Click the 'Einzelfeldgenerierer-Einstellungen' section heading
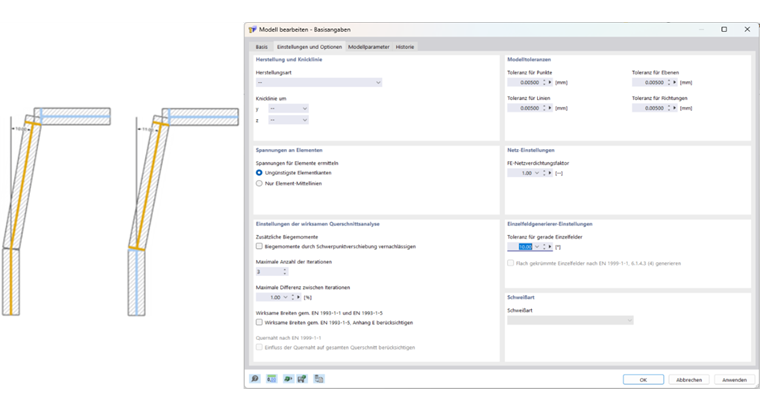Screen dimensions: 760x411 (550, 224)
